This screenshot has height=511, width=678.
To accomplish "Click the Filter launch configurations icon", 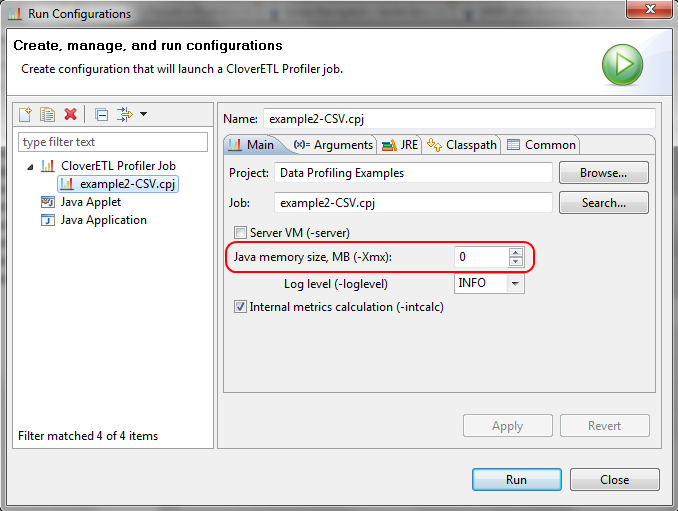I will 125,115.
